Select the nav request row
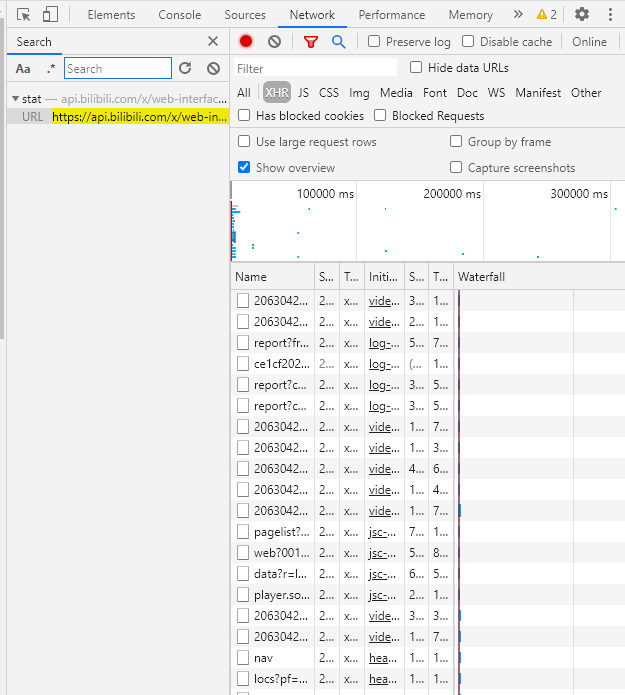 coord(428,658)
